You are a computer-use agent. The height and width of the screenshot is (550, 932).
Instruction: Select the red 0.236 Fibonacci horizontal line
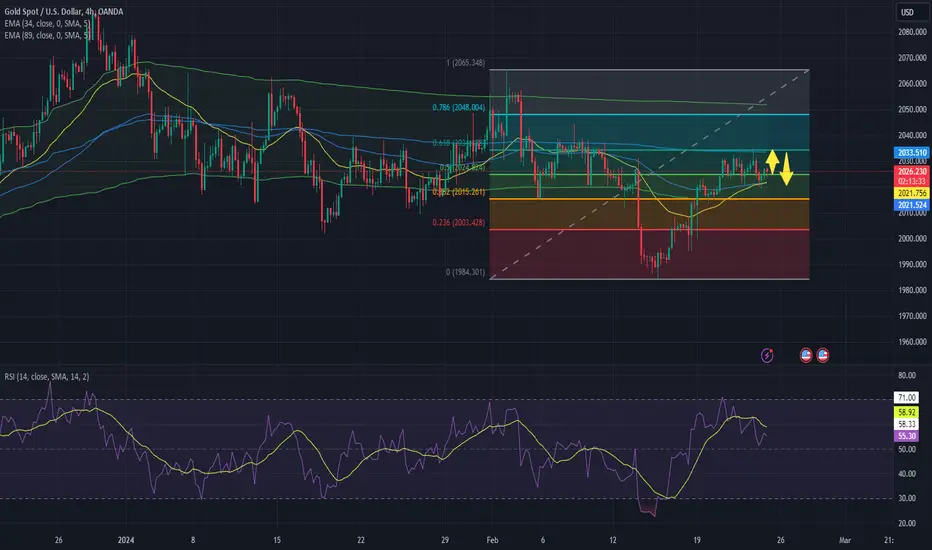649,230
